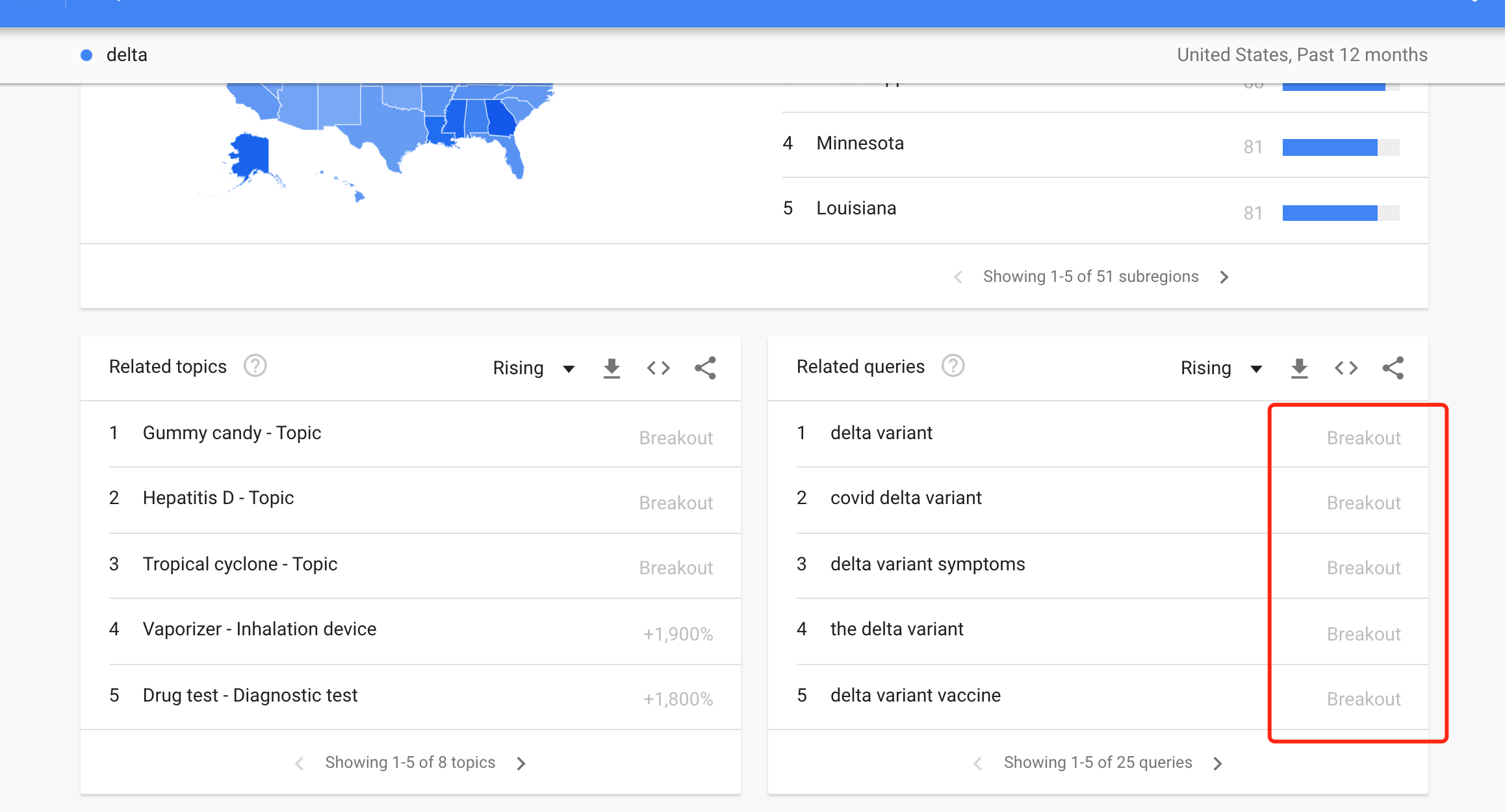Open 'Gummy candy - Topic' entry
Screen dimensions: 1505x812
coord(232,433)
